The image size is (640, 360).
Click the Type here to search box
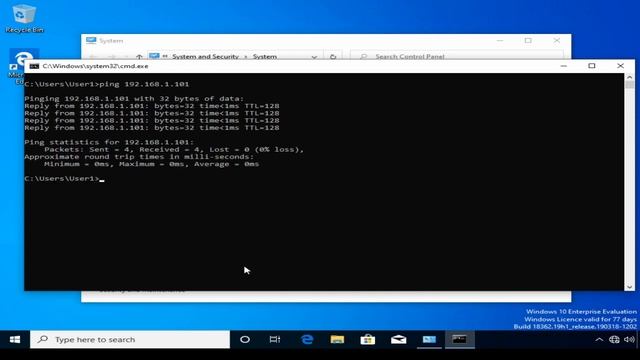130,340
